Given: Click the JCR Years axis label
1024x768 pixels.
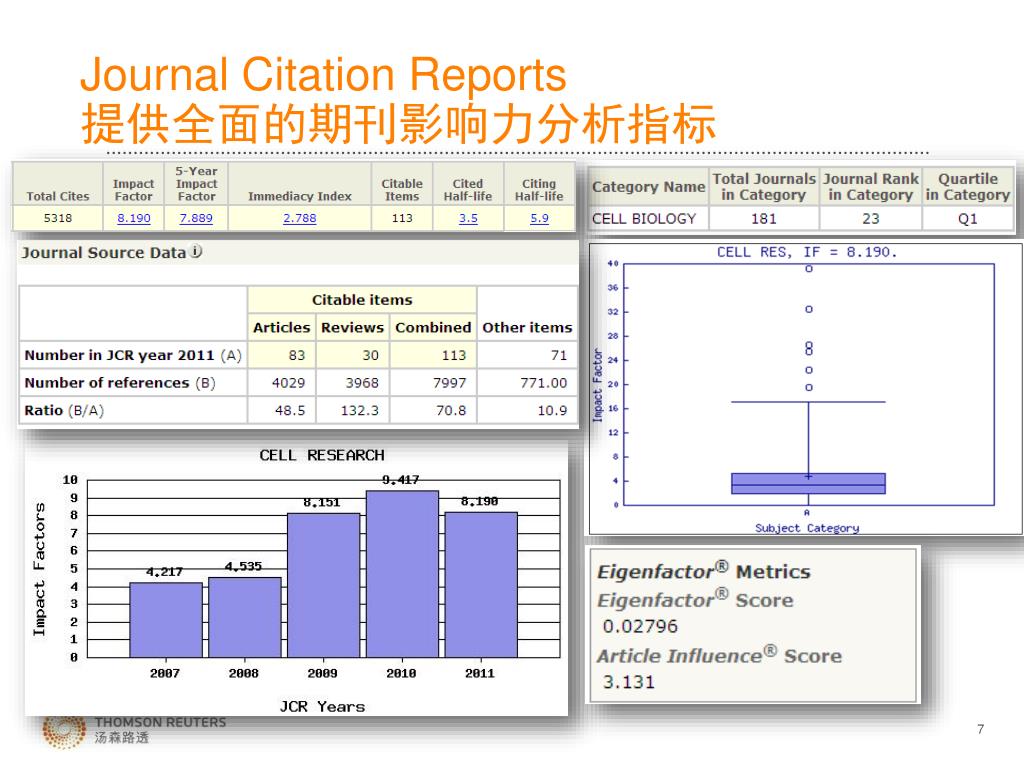Looking at the screenshot, I should point(322,707).
